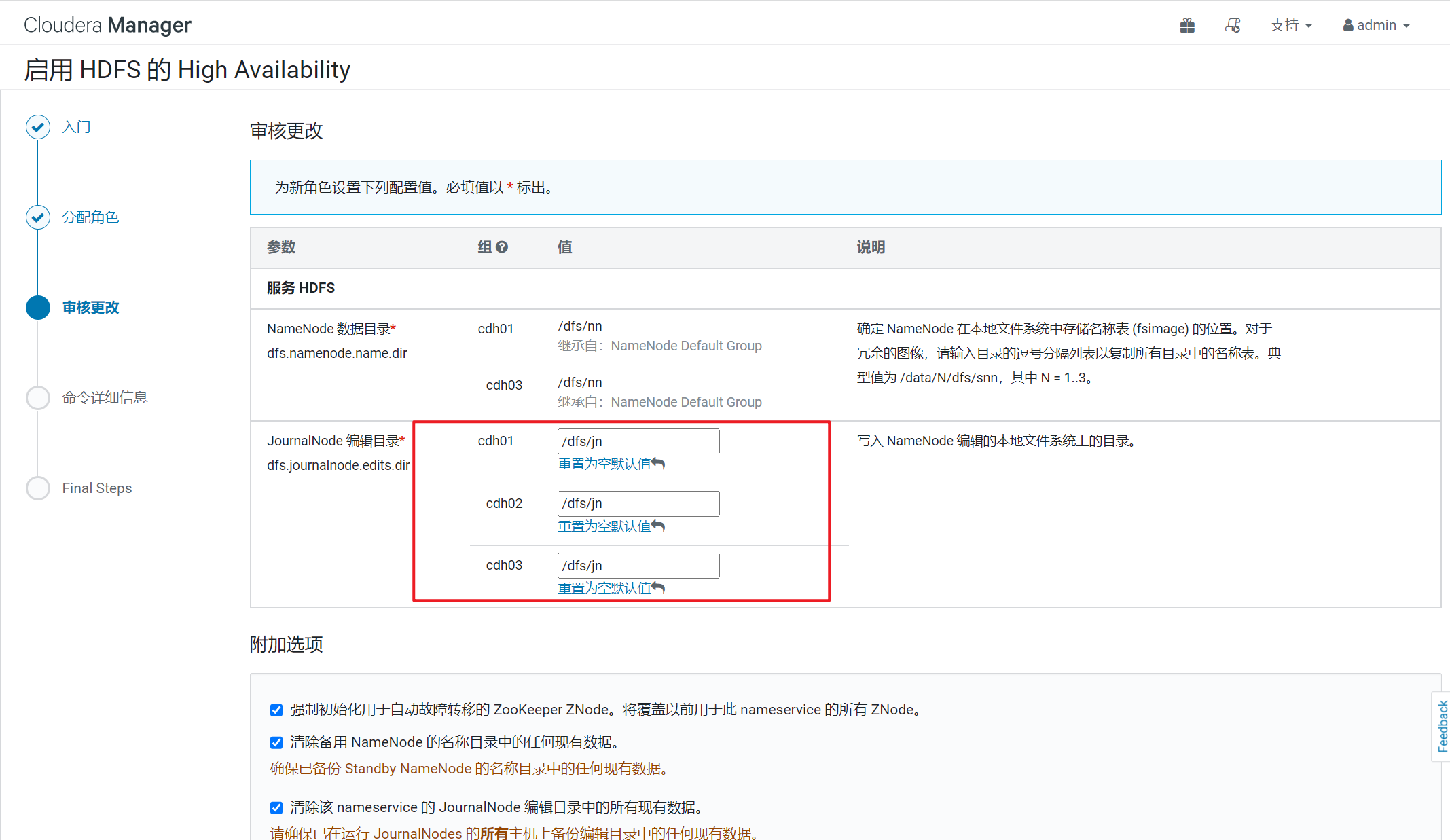This screenshot has width=1450, height=840.
Task: Click help icon next to 组 column
Action: pyautogui.click(x=502, y=247)
